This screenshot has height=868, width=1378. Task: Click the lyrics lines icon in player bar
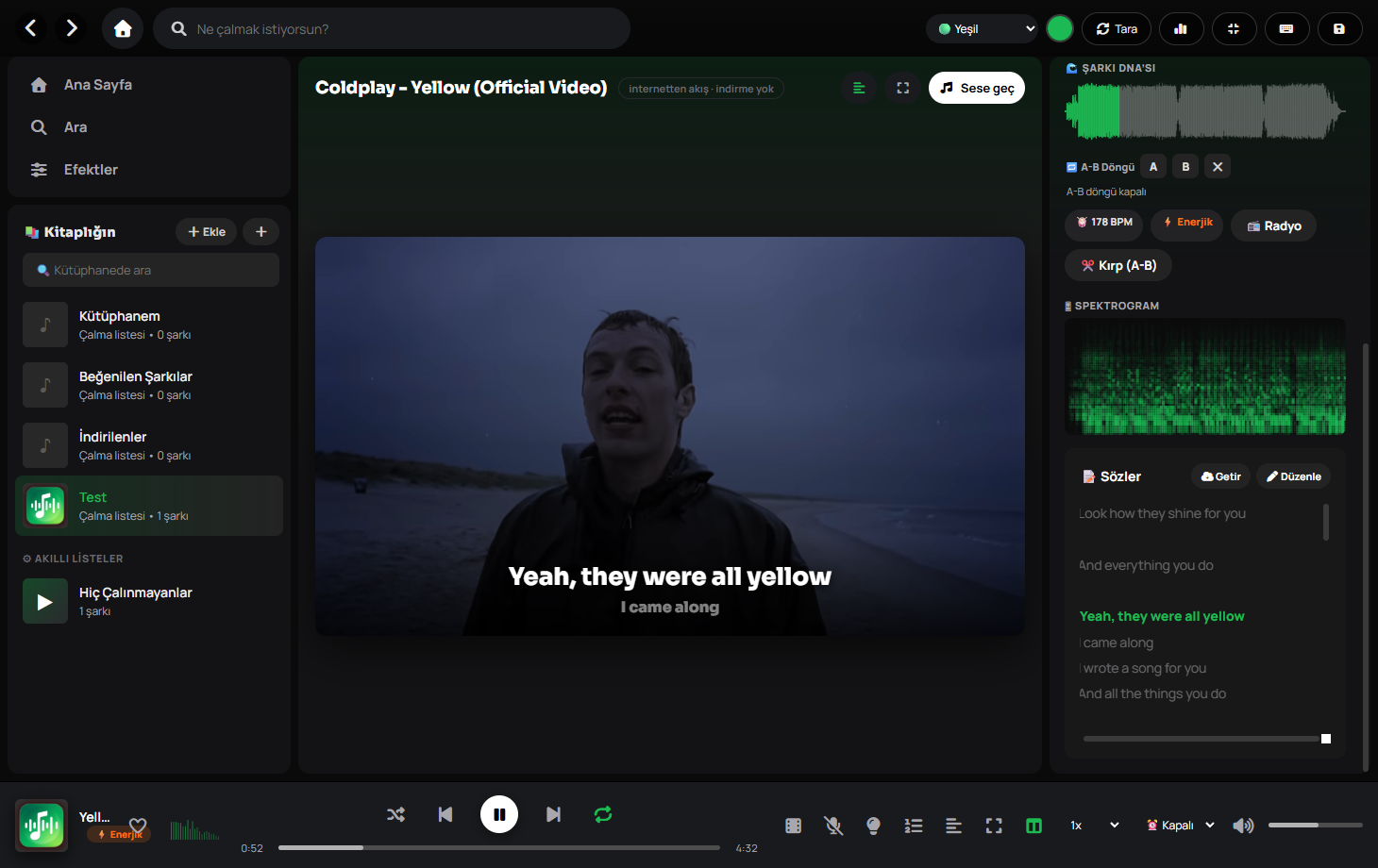(x=954, y=826)
